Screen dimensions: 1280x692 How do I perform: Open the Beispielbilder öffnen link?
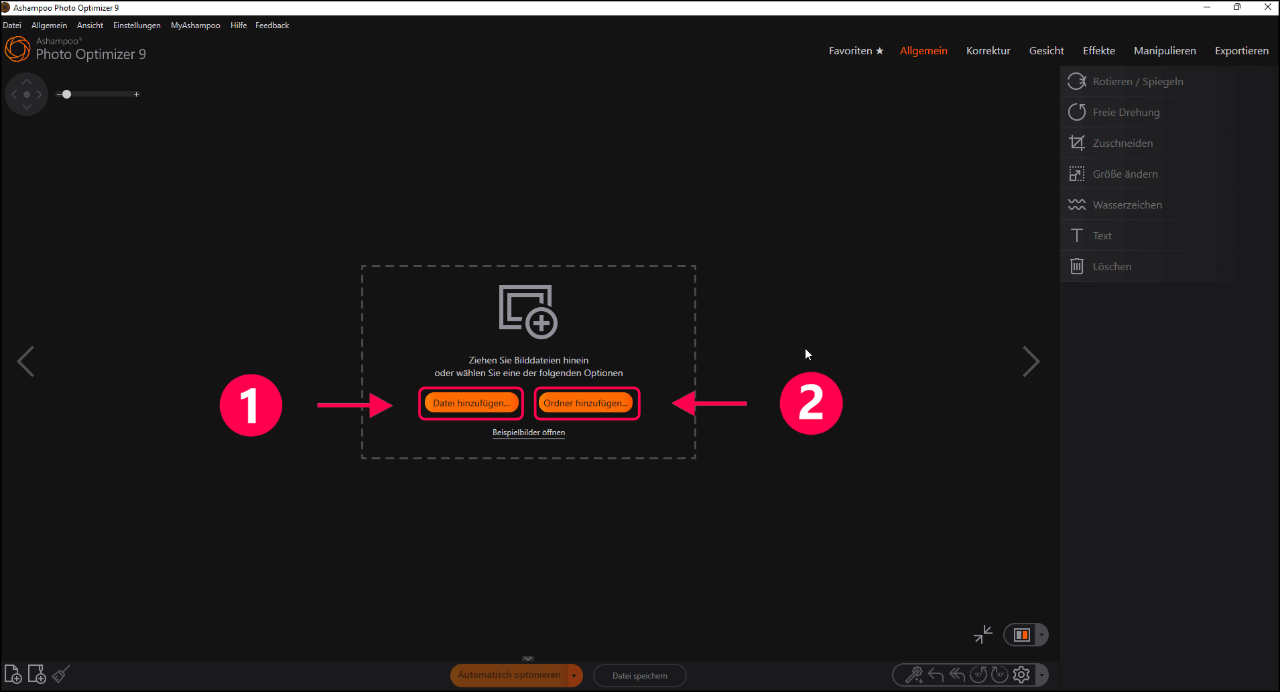click(x=528, y=433)
